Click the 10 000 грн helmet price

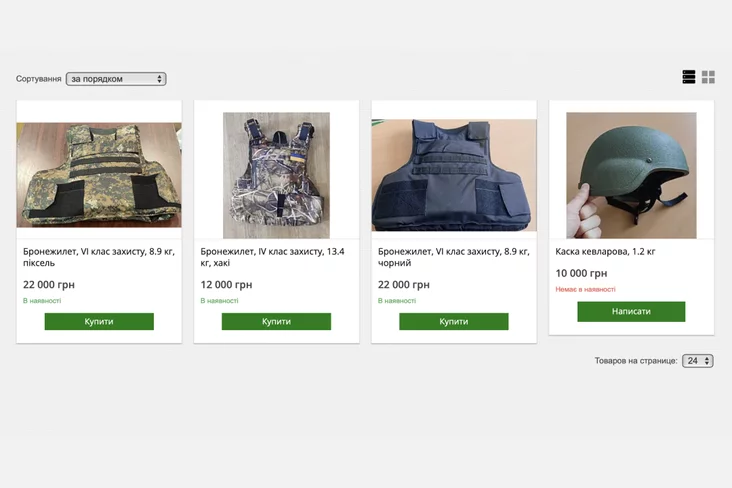pyautogui.click(x=581, y=273)
